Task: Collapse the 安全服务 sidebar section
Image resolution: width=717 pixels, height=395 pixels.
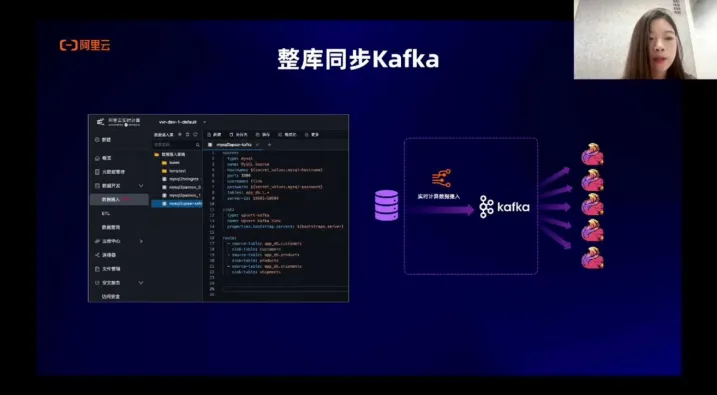Action: tap(141, 283)
